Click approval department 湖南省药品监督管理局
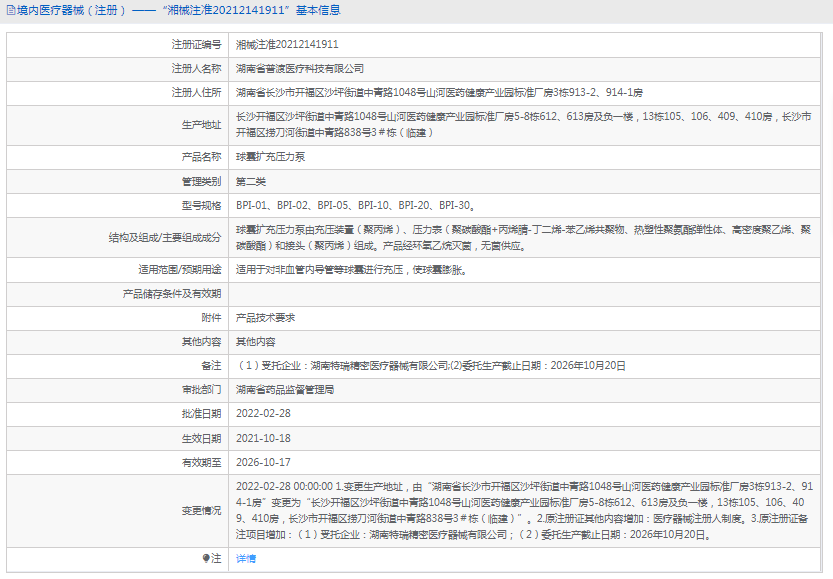This screenshot has width=833, height=579. 285,389
